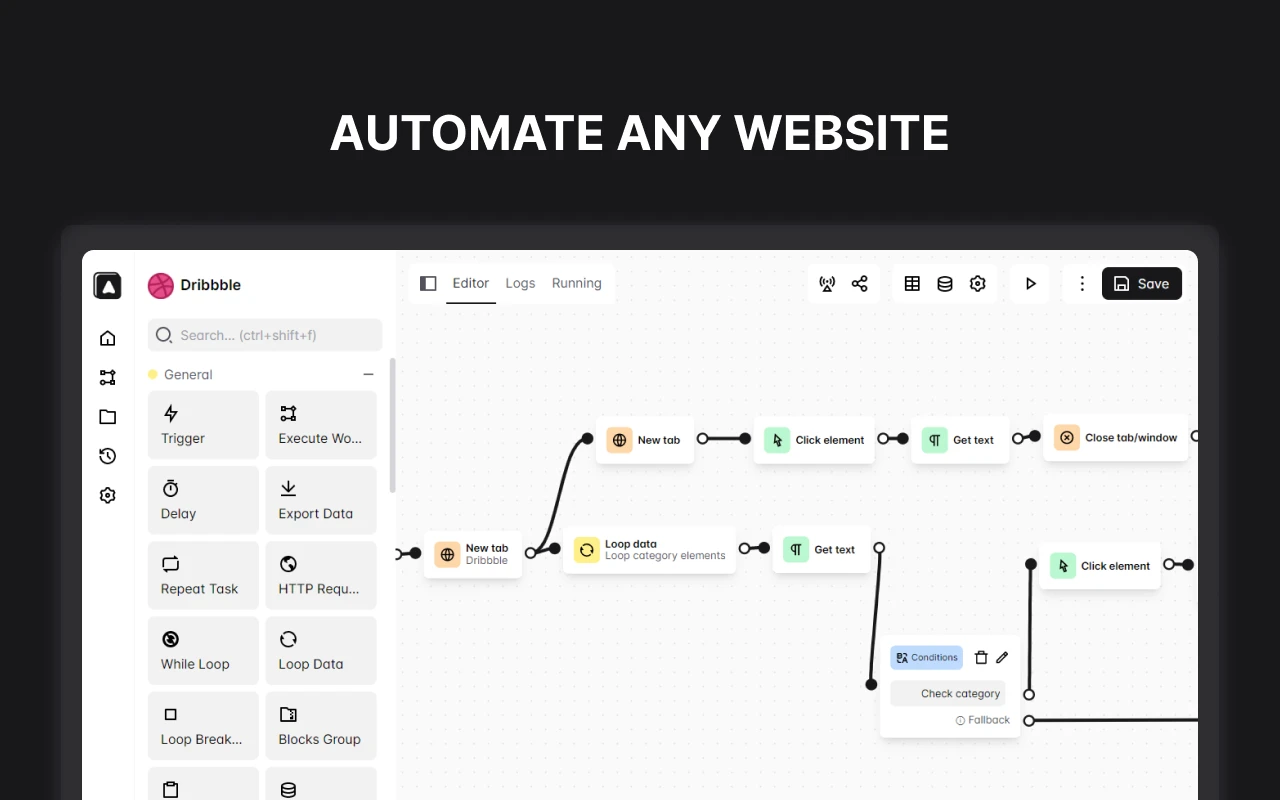This screenshot has height=800, width=1280.
Task: Click the blocks panel scrollbar
Action: click(x=392, y=426)
